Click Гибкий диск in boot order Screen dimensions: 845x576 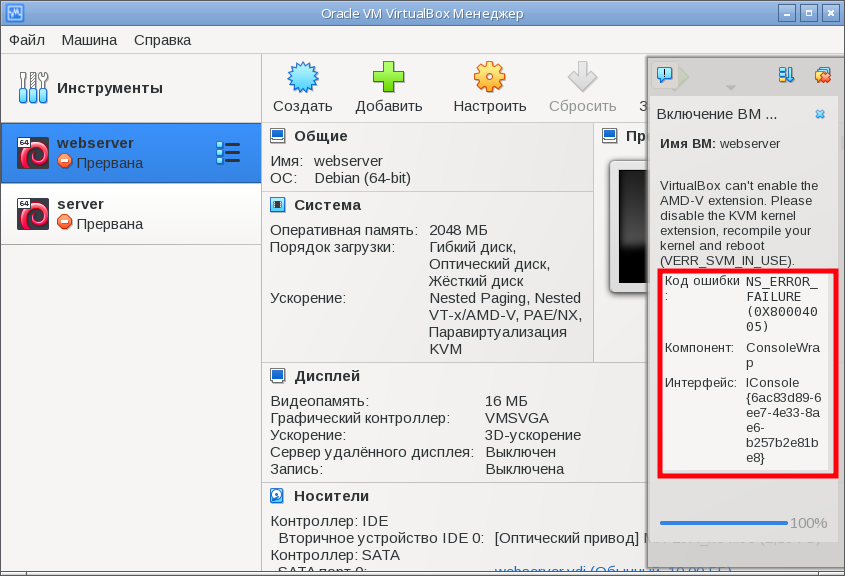click(x=473, y=247)
